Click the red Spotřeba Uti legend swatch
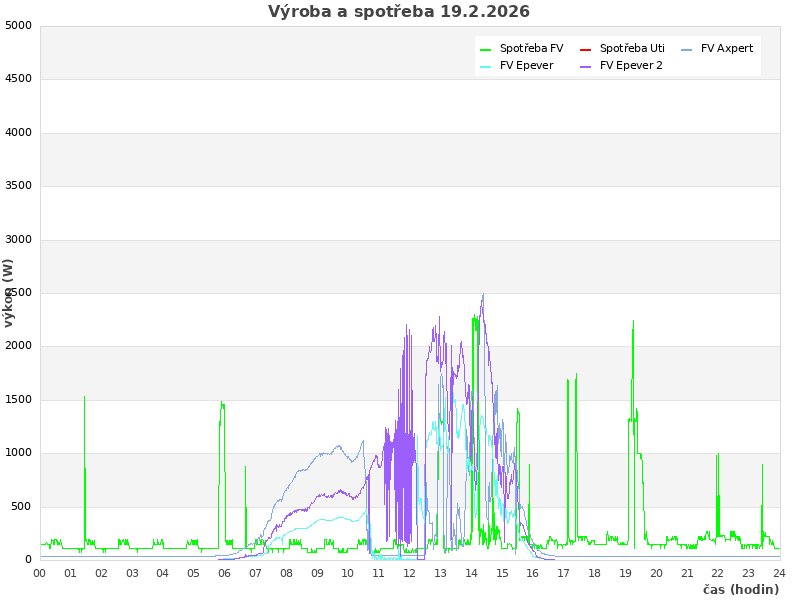 (x=585, y=49)
